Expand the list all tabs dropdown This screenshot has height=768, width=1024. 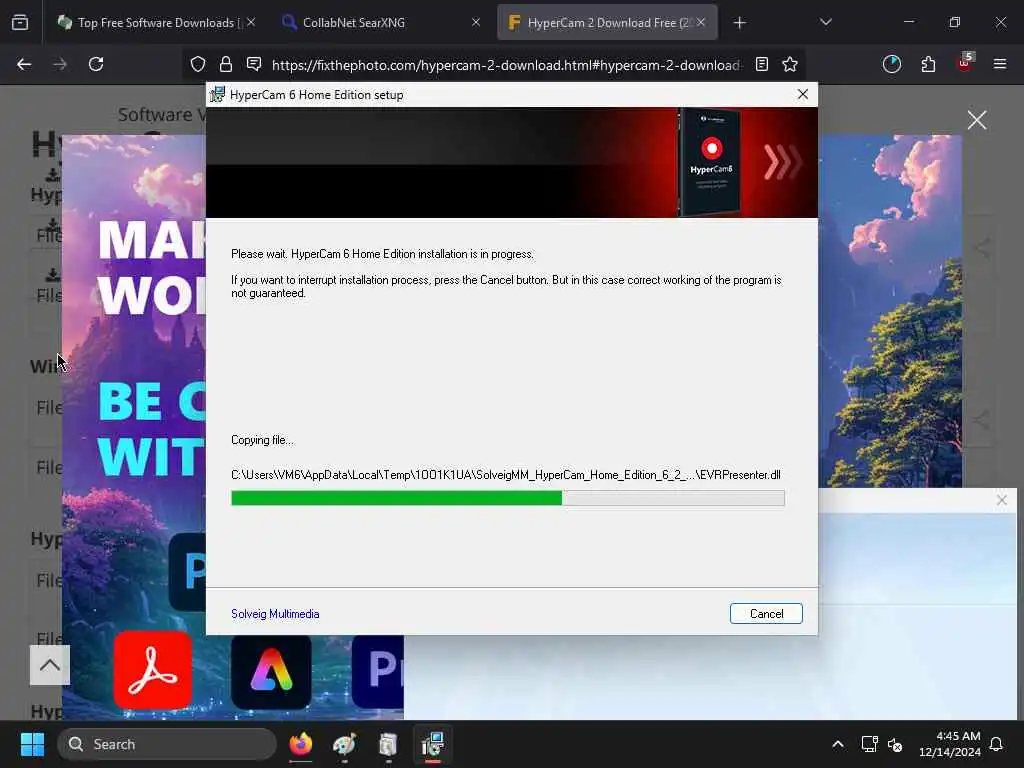(x=825, y=22)
